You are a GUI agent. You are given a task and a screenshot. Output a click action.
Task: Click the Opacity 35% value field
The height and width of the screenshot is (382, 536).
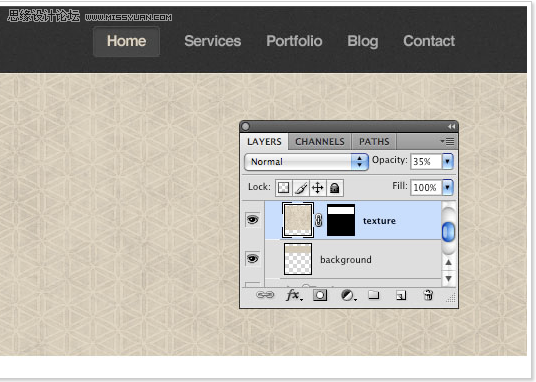tap(426, 161)
